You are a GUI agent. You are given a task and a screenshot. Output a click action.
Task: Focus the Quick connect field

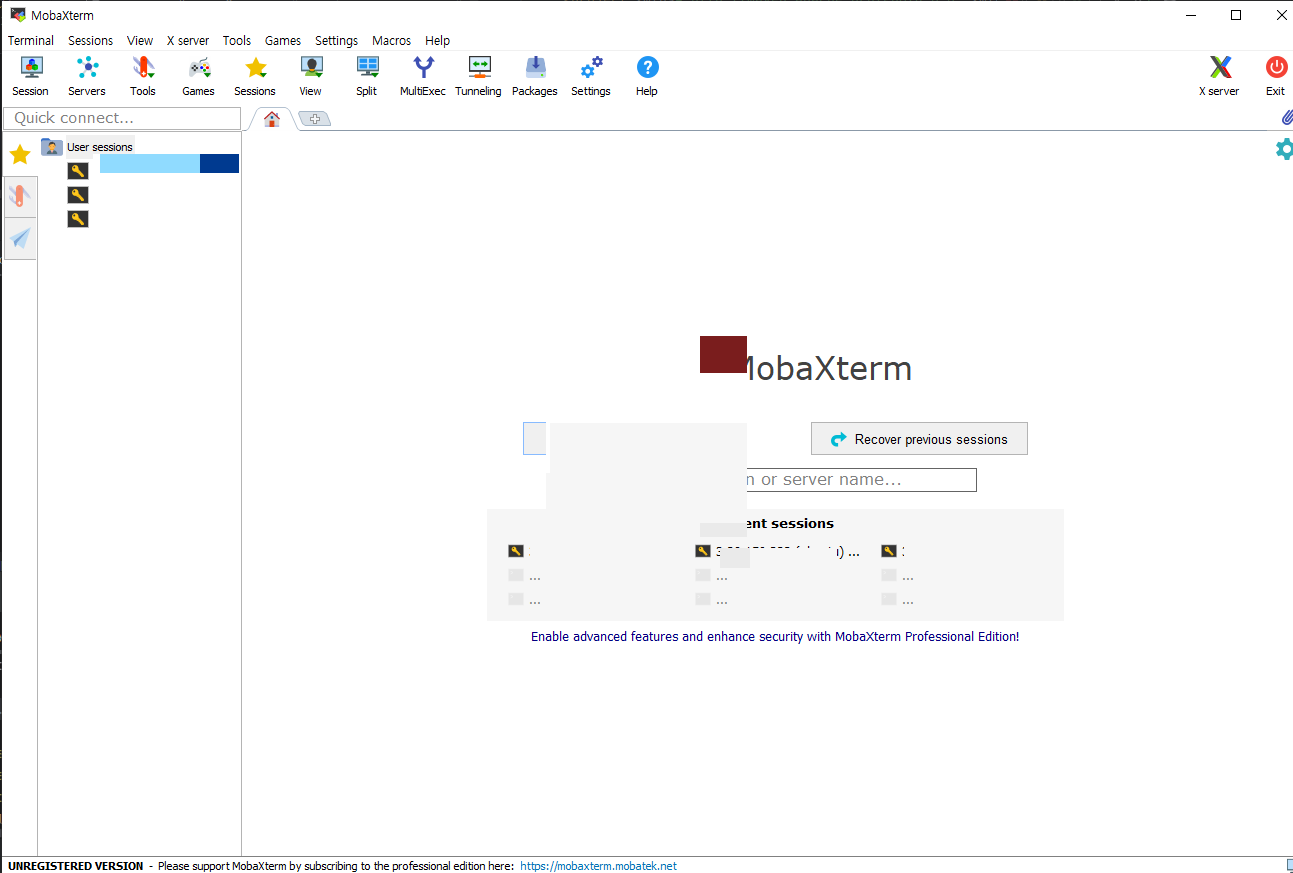pos(122,118)
